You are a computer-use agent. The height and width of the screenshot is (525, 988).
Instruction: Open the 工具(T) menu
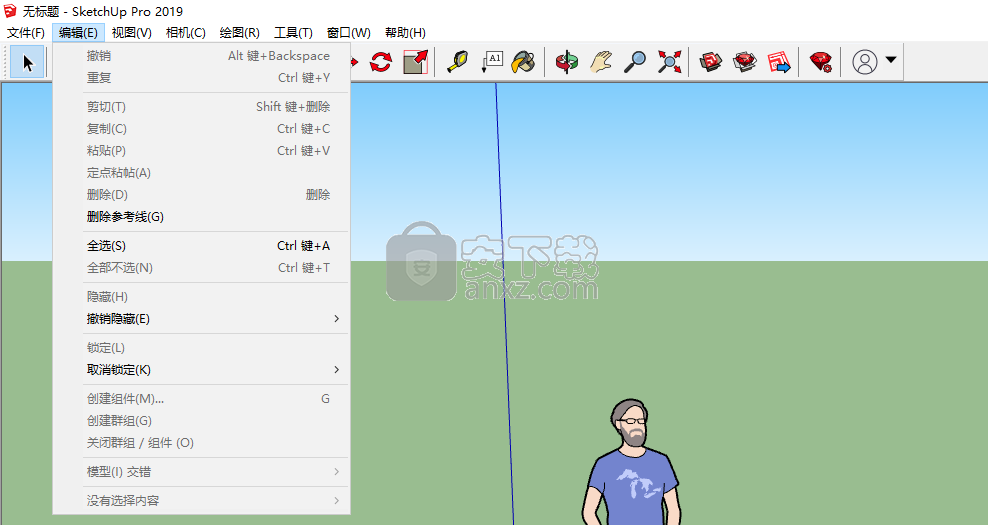tap(293, 33)
